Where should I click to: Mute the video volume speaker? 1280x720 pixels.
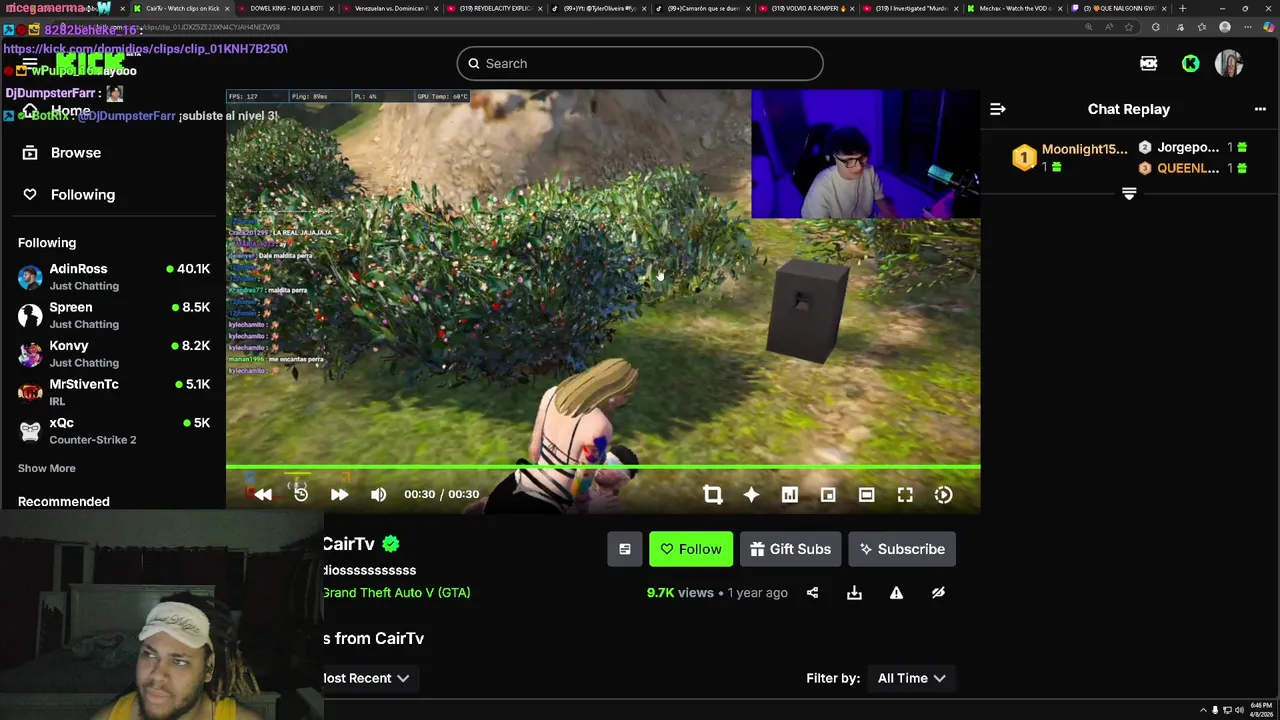378,494
